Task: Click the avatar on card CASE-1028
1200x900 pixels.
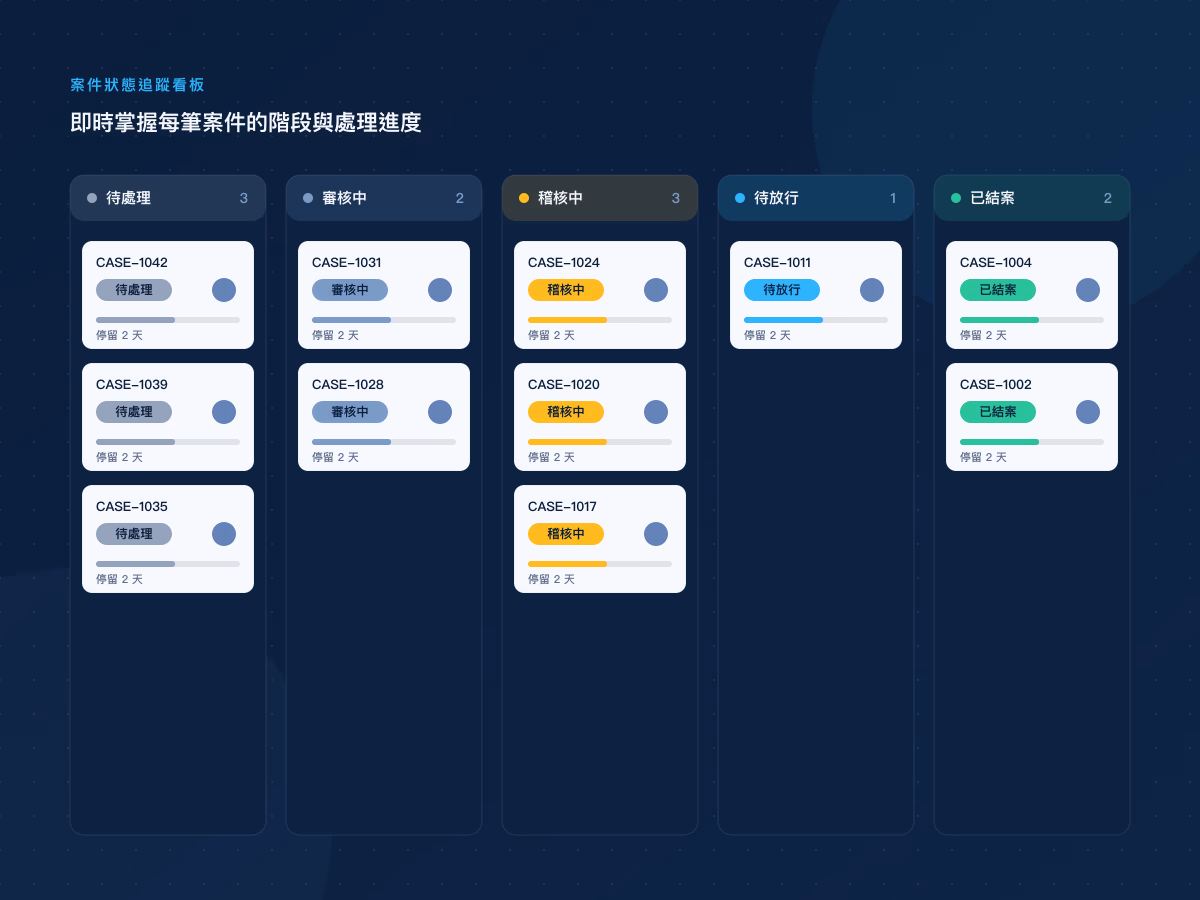Action: point(440,412)
